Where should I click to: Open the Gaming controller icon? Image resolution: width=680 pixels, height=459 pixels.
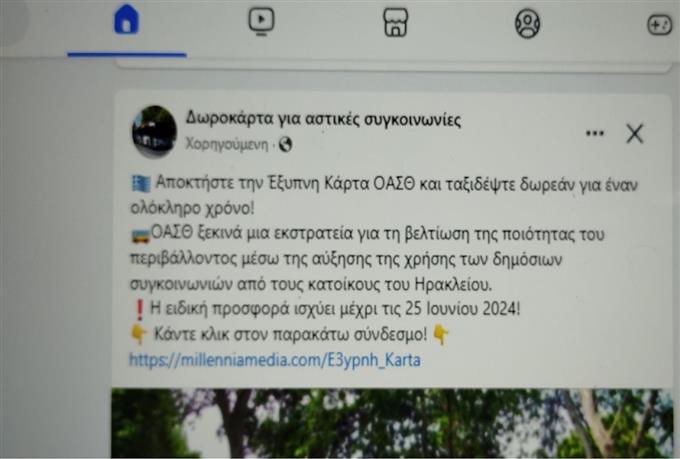click(x=660, y=24)
